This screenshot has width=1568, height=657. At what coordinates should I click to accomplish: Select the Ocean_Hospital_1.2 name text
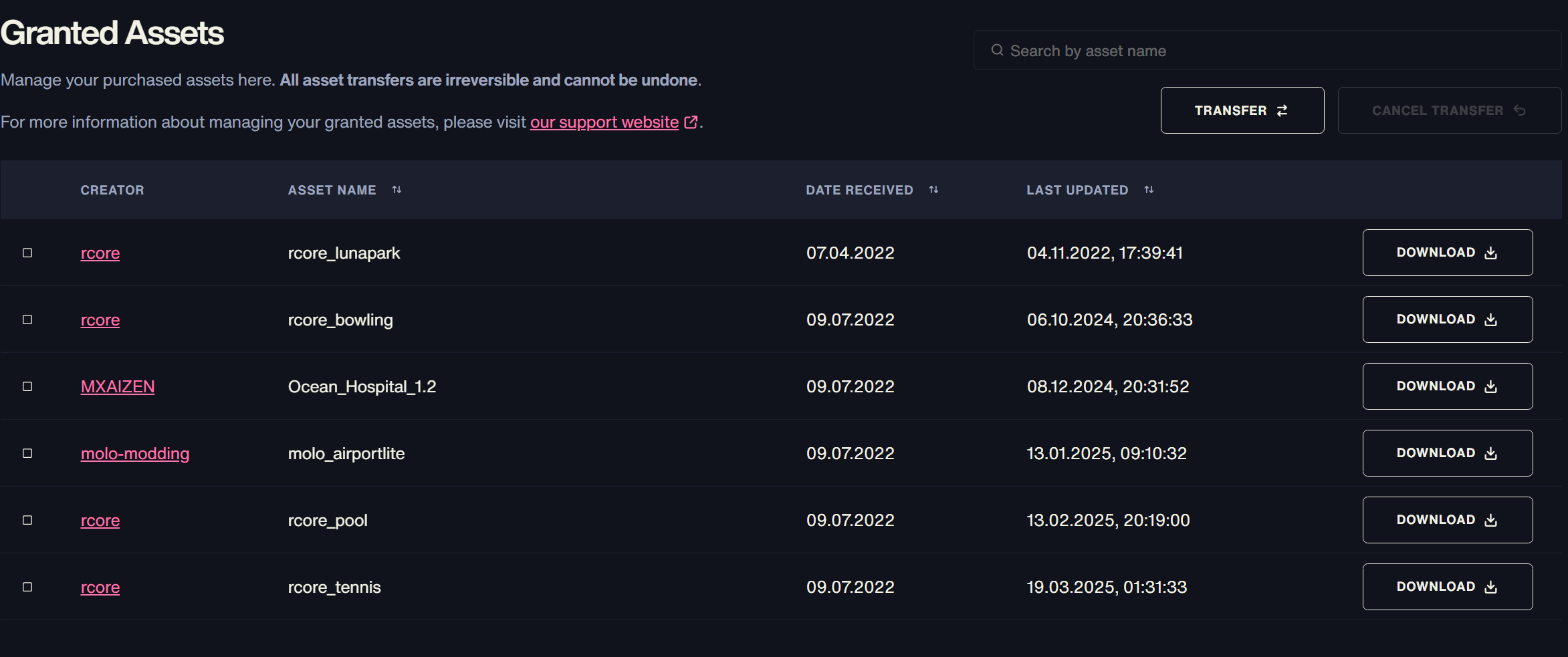point(362,387)
